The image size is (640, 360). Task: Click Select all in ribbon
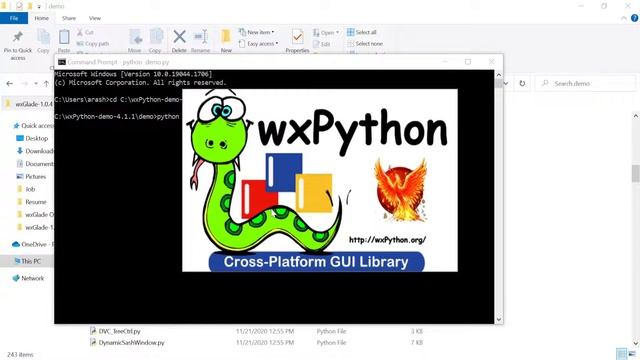[x=362, y=32]
